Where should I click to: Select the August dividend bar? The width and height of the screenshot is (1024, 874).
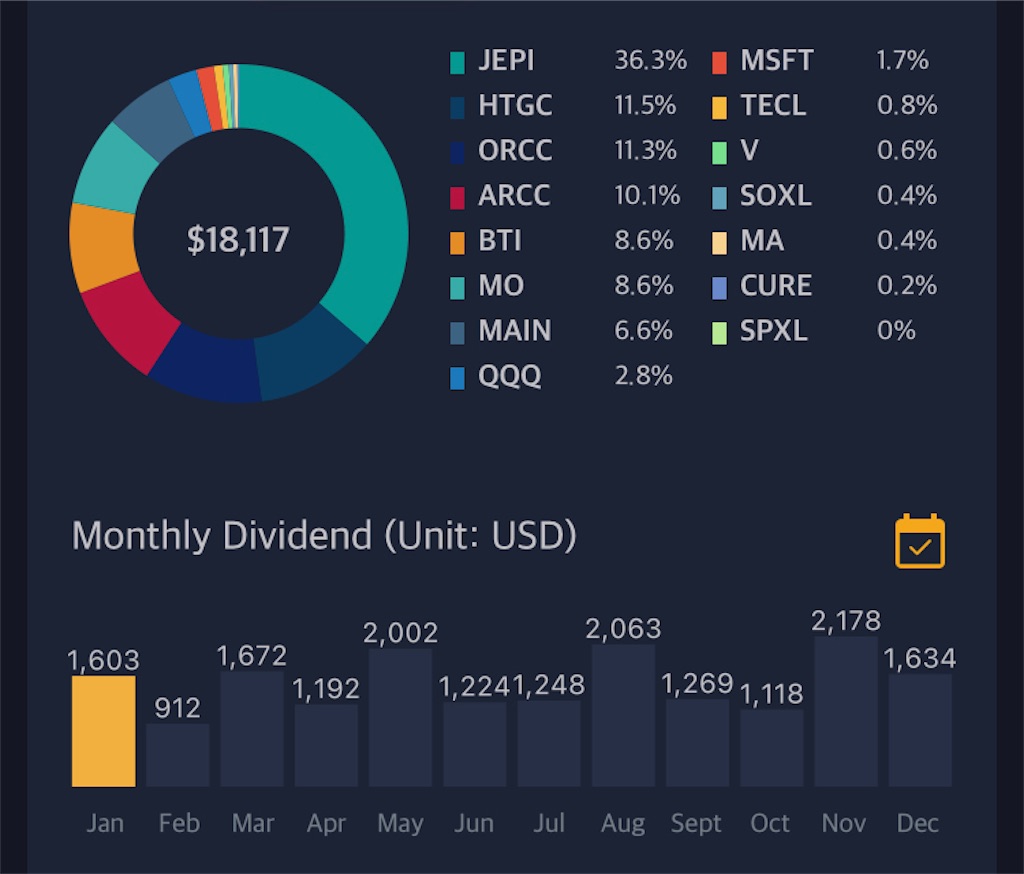click(x=624, y=715)
